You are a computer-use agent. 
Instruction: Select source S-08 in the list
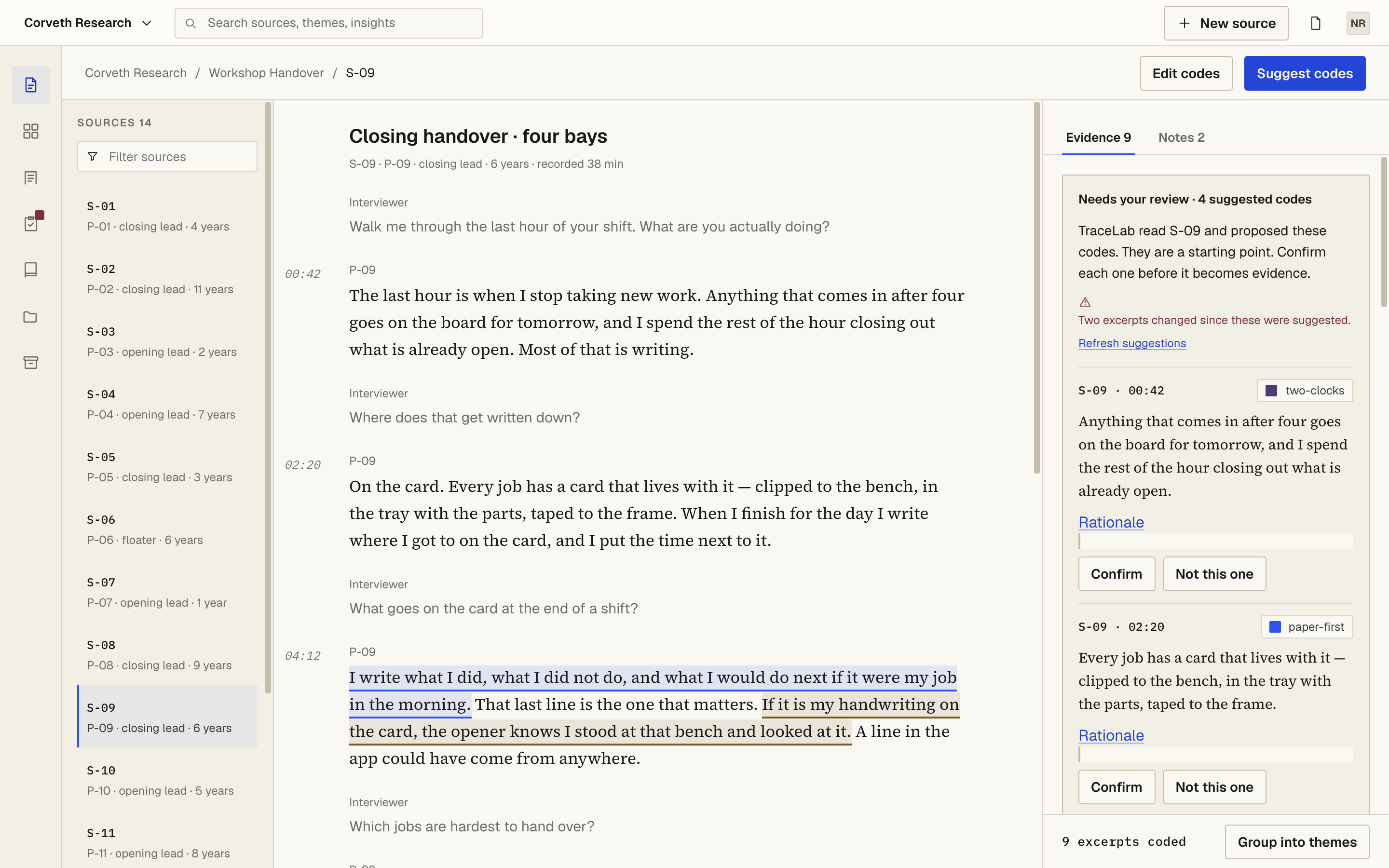[x=168, y=654]
